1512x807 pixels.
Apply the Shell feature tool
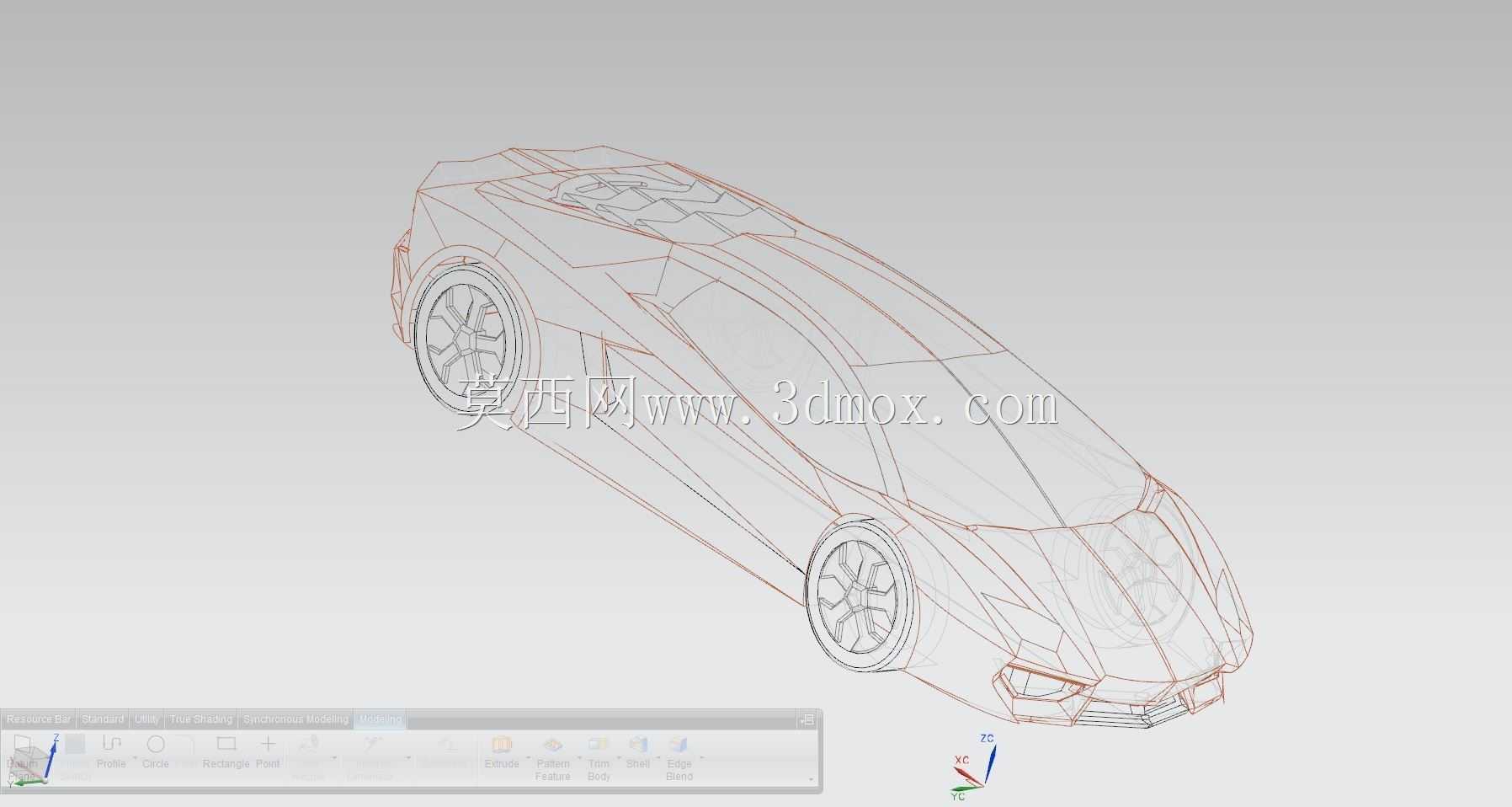point(638,751)
